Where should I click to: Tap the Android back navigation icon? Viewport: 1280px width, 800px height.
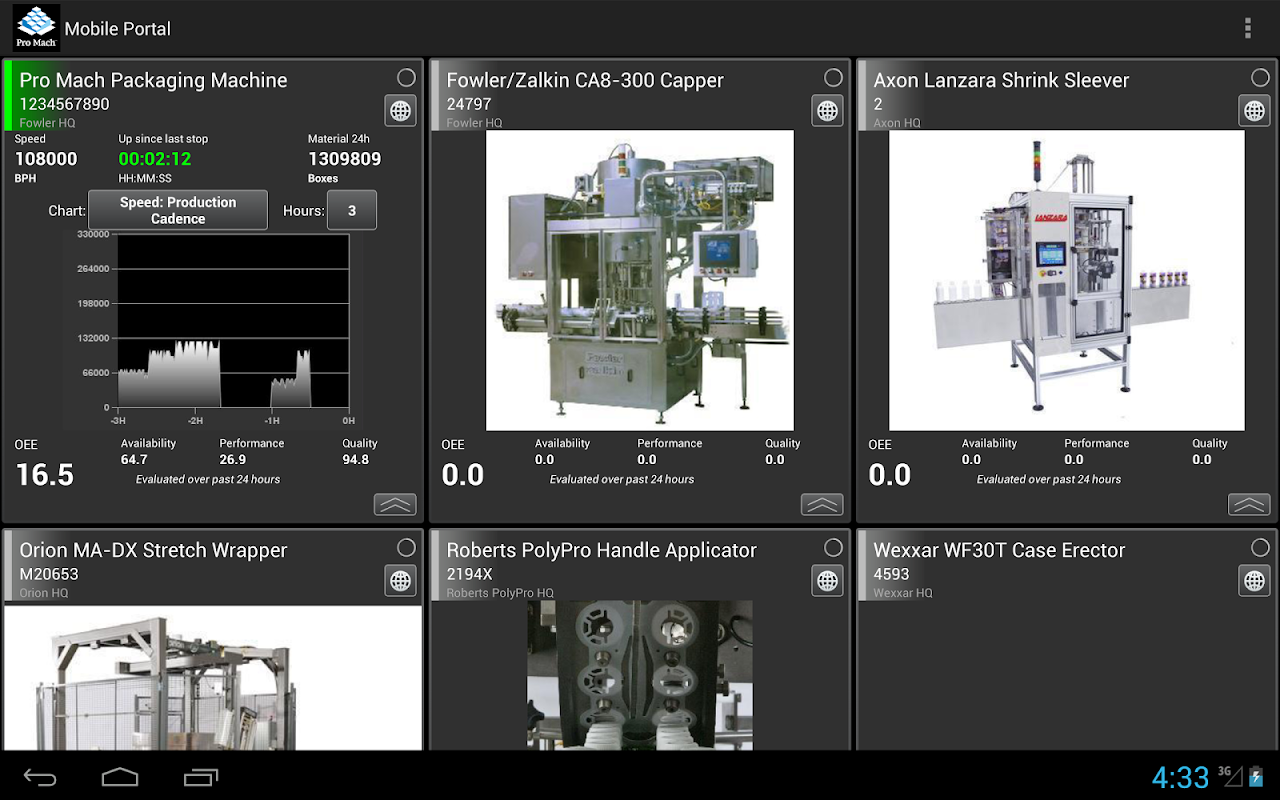tap(41, 777)
